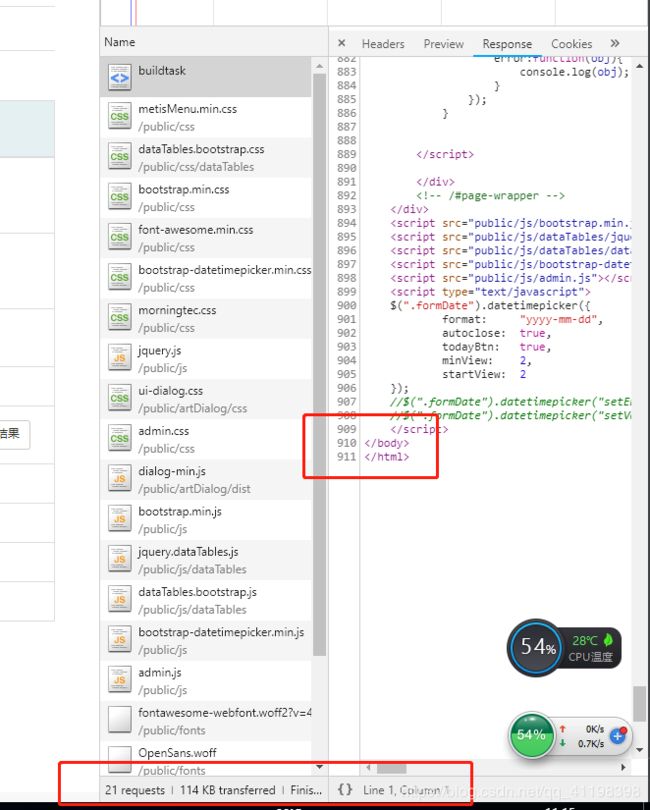Click the response pane scroll up arrow

click(x=640, y=66)
